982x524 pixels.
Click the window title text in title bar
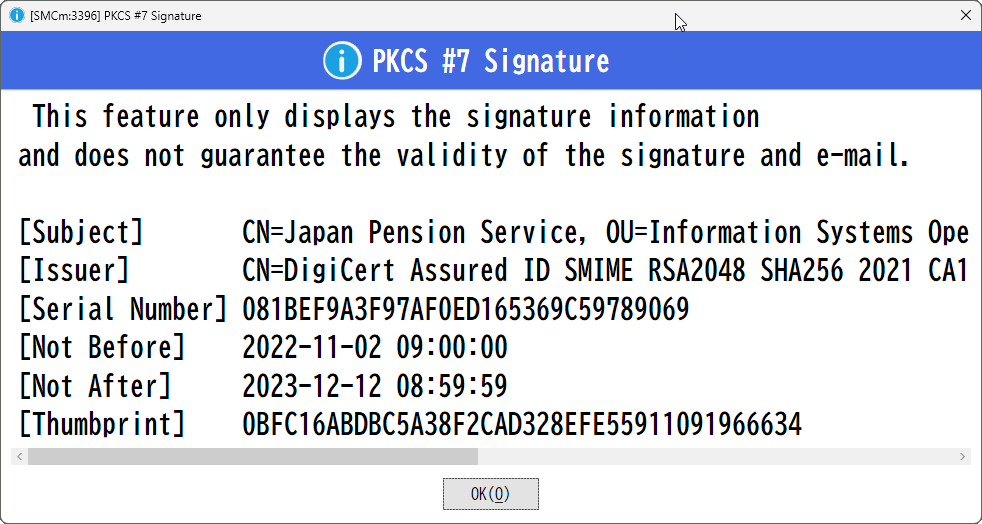115,16
